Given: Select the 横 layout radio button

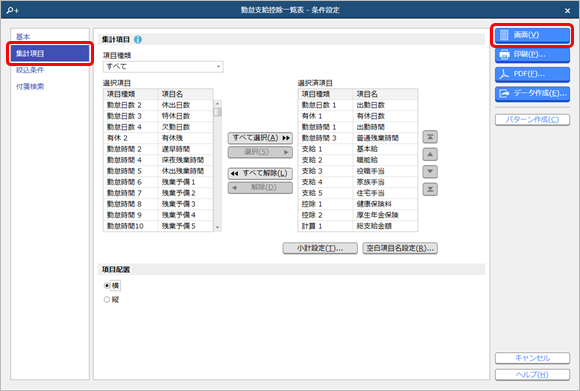Looking at the screenshot, I should click(107, 286).
